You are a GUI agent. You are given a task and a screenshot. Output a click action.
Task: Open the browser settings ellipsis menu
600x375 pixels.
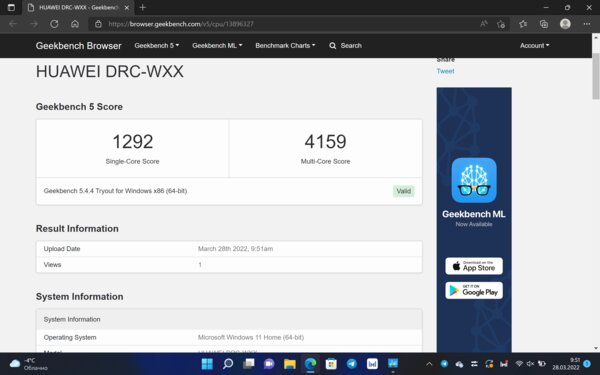[587, 24]
